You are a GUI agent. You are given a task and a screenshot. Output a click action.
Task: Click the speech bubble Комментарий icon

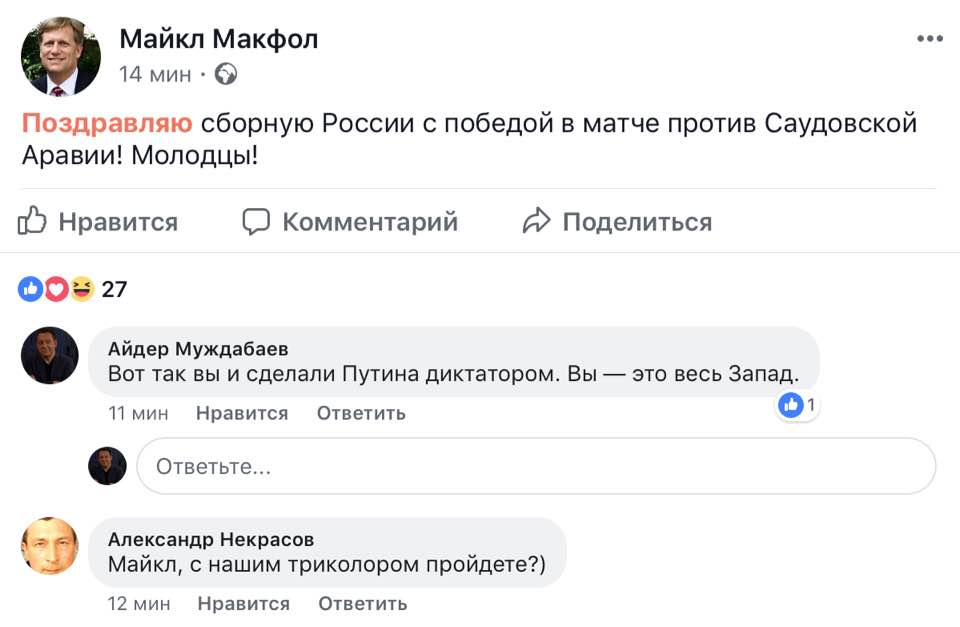pos(257,221)
